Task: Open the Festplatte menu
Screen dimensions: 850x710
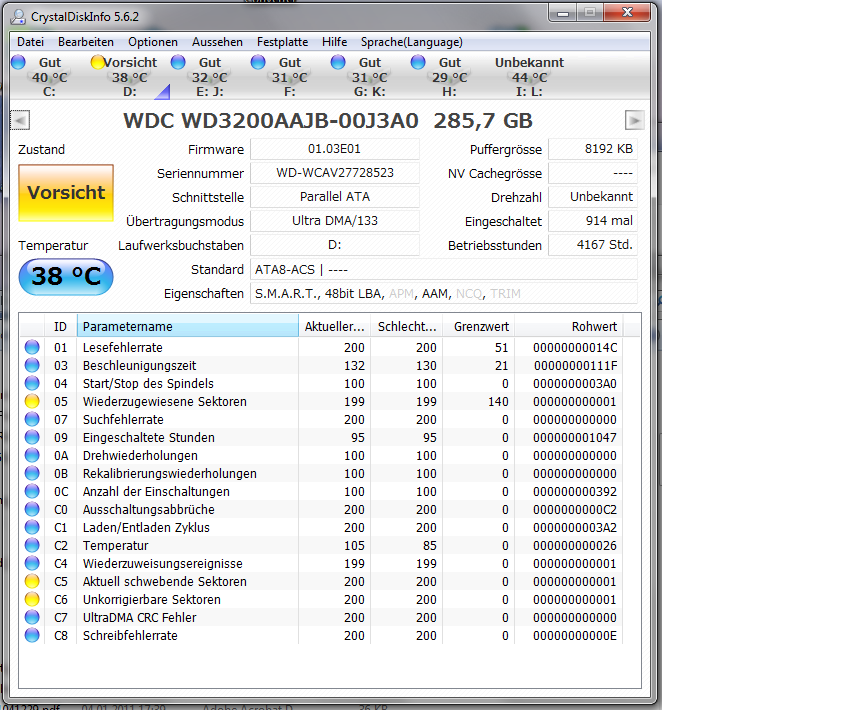Action: point(282,42)
